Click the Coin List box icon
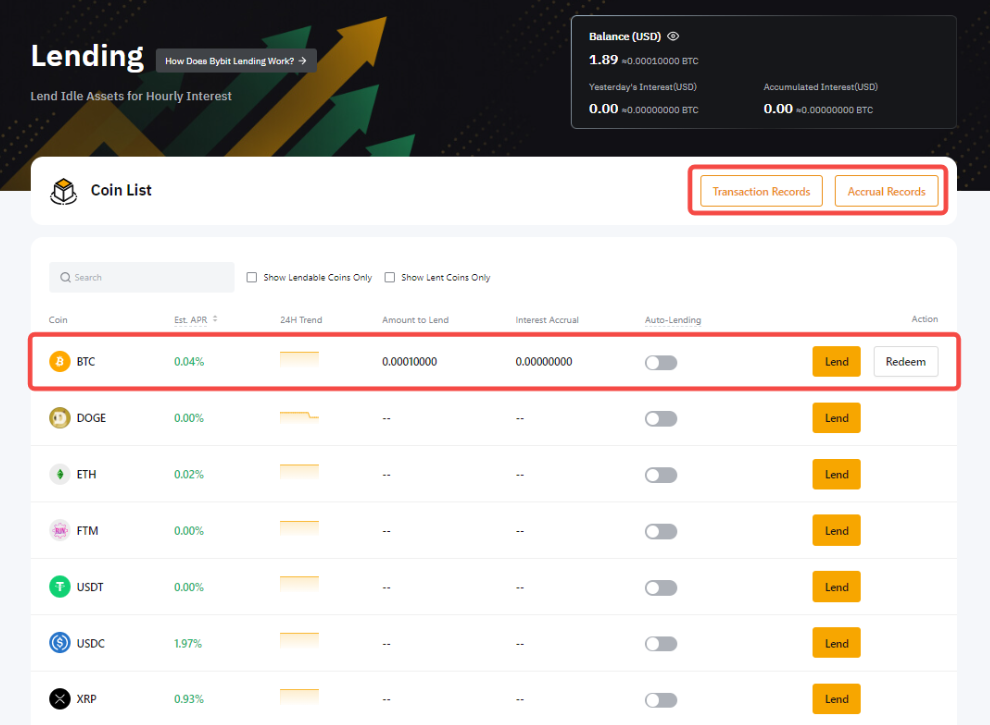 coord(64,190)
